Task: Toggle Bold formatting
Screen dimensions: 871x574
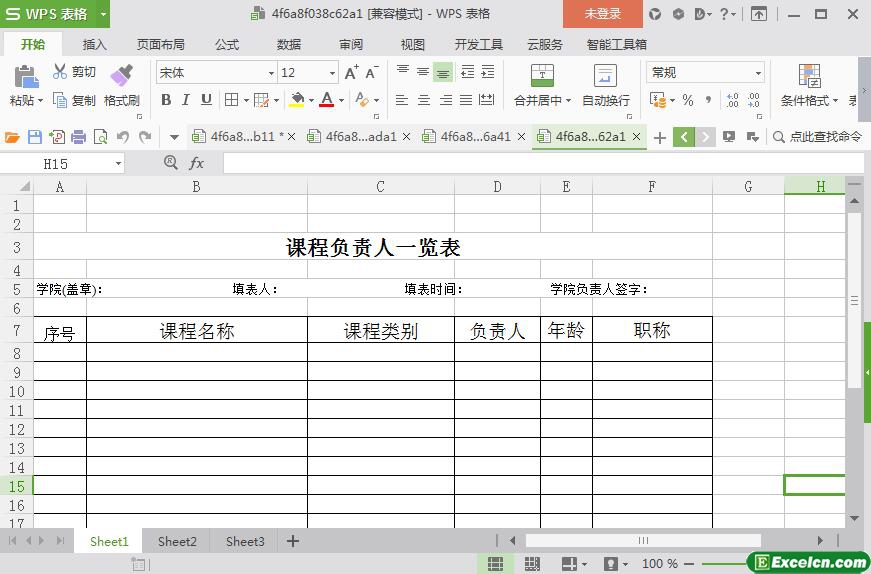Action: (166, 100)
